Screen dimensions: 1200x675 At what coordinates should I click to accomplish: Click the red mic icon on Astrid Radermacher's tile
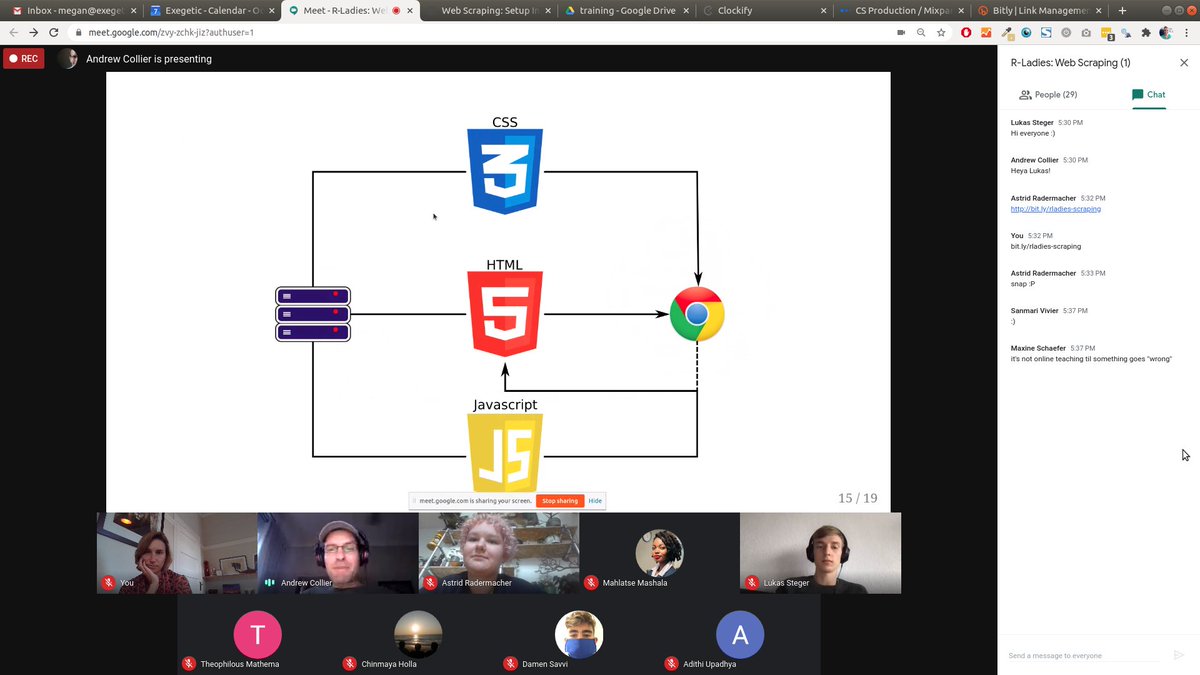coord(429,582)
